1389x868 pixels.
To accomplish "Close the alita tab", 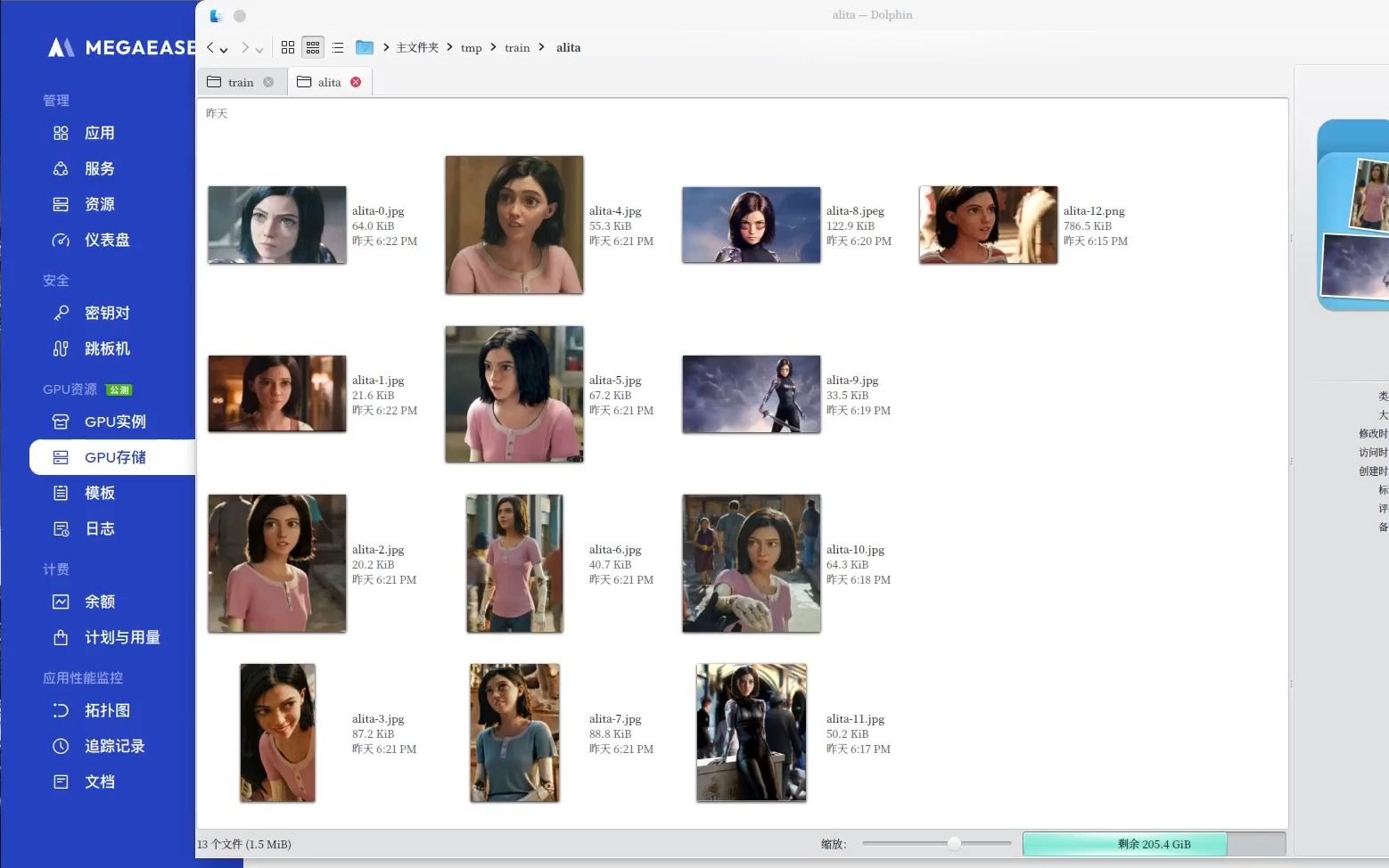I will 356,82.
